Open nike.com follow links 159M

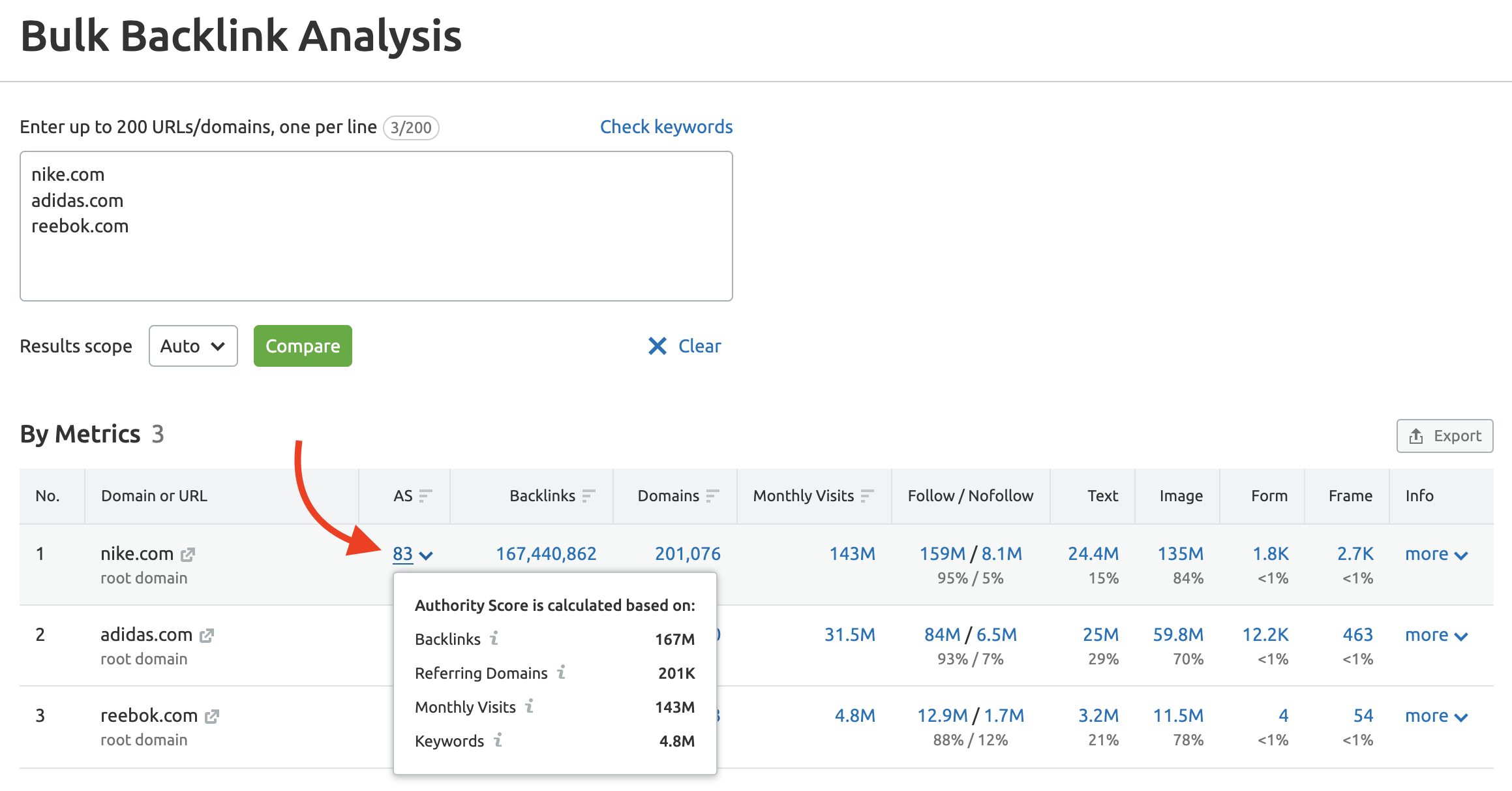[942, 554]
